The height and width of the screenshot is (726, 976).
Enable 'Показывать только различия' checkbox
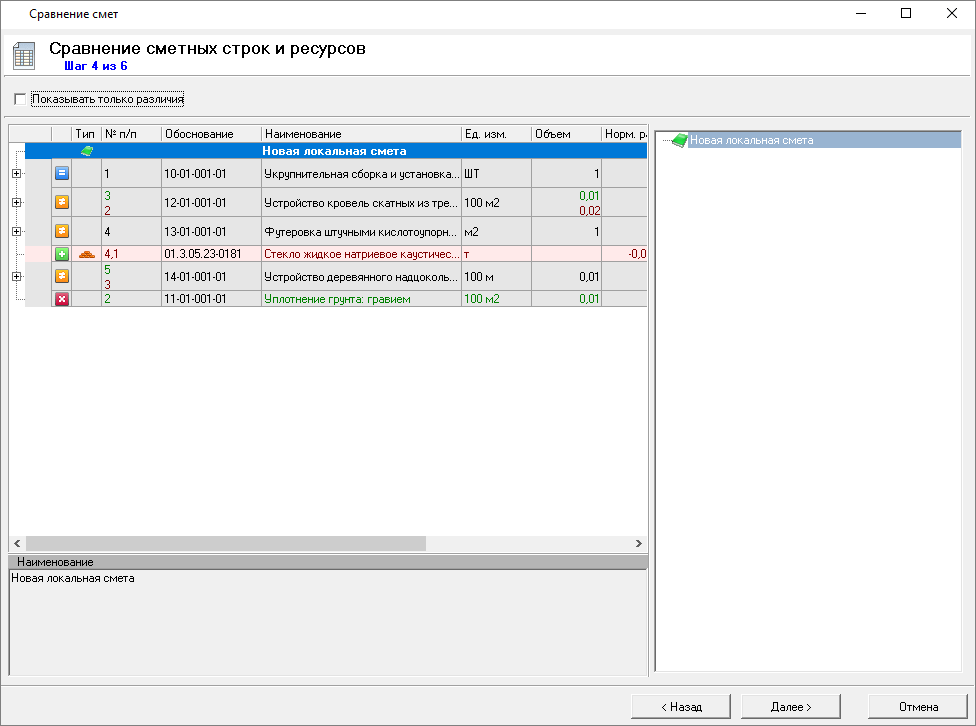tap(20, 99)
